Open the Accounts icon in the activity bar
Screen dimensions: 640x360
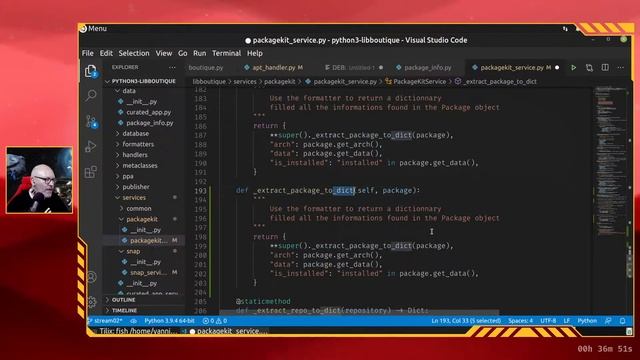[91, 277]
